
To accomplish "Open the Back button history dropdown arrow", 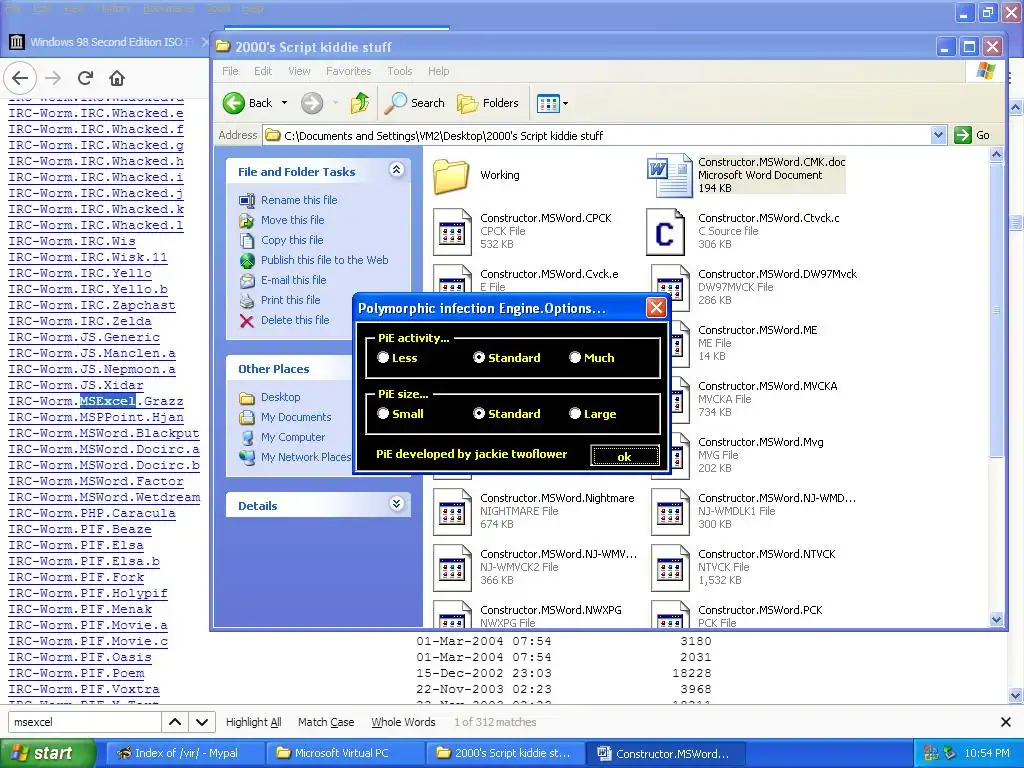I will 284,103.
